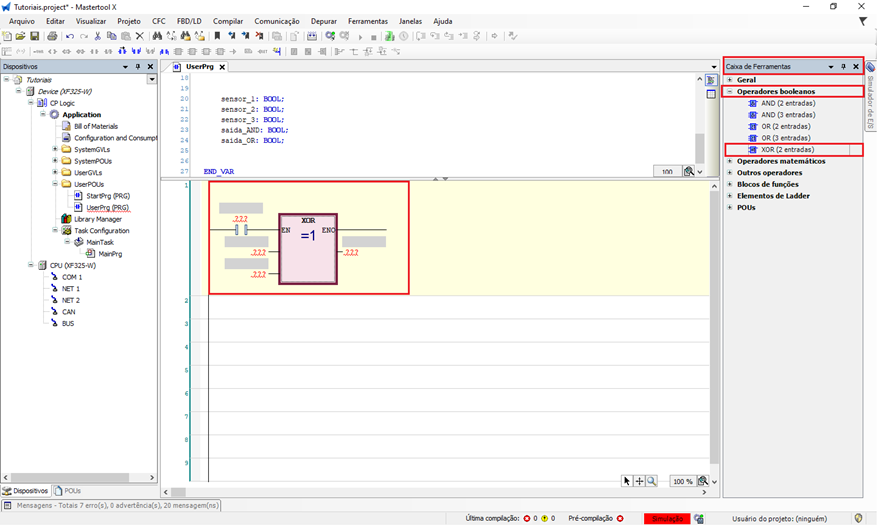This screenshot has height=531, width=884.
Task: Pin the Caixa de Ferramentas panel
Action: [843, 67]
